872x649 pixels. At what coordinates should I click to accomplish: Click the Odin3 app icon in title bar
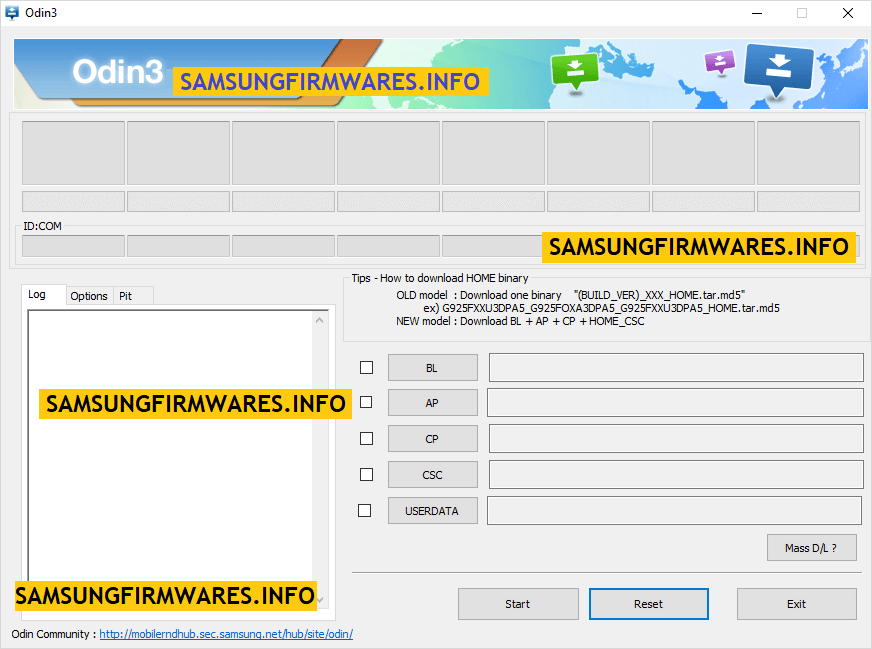click(12, 13)
